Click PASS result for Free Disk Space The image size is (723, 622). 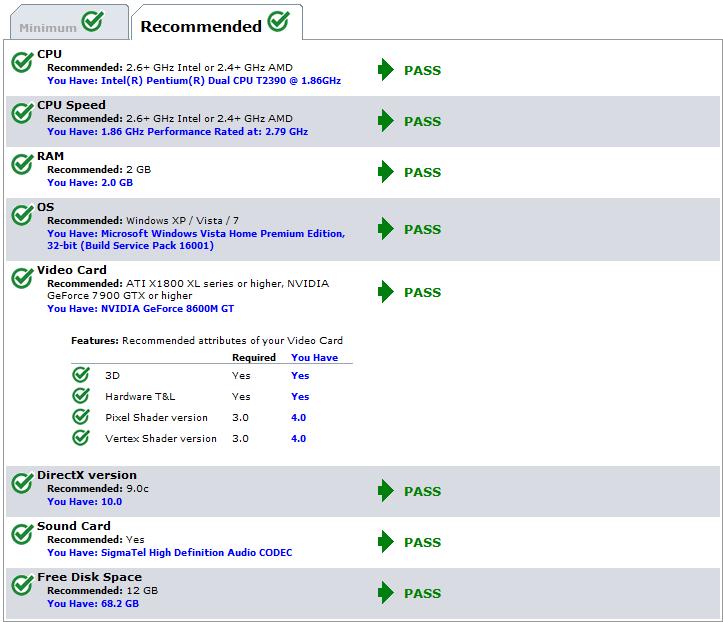coord(422,594)
